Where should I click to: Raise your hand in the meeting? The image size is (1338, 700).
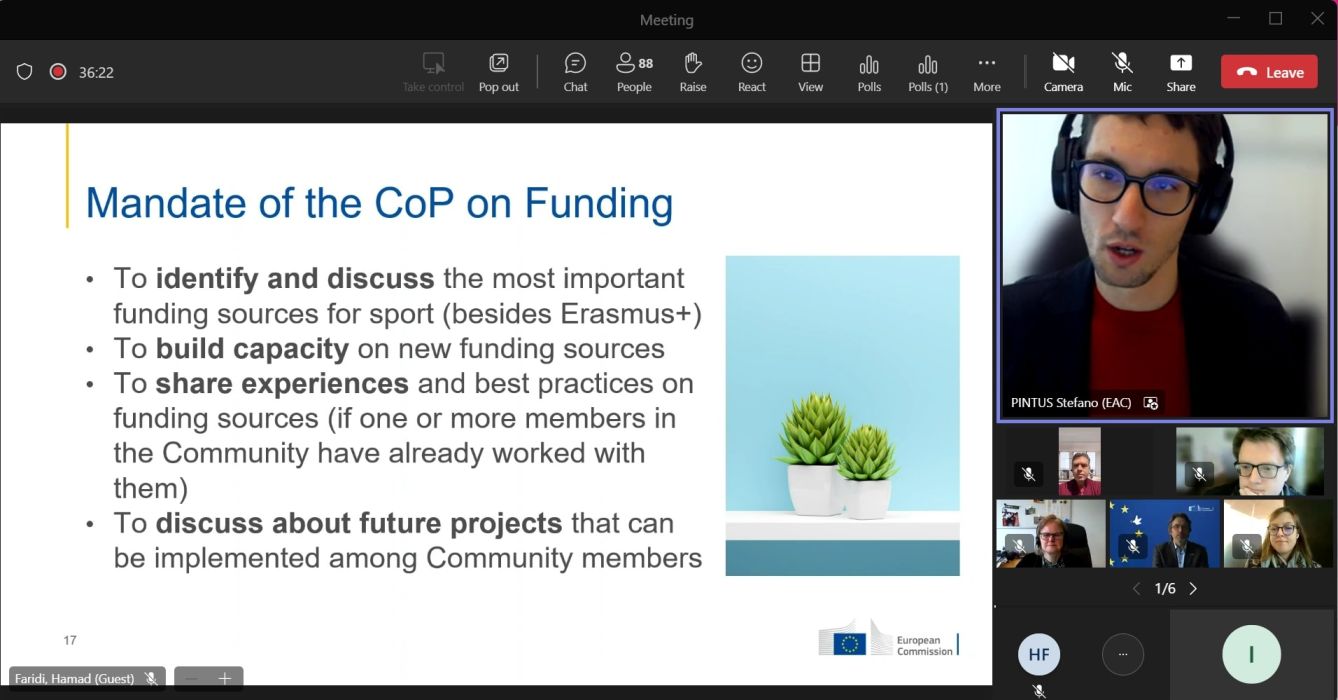coord(693,72)
